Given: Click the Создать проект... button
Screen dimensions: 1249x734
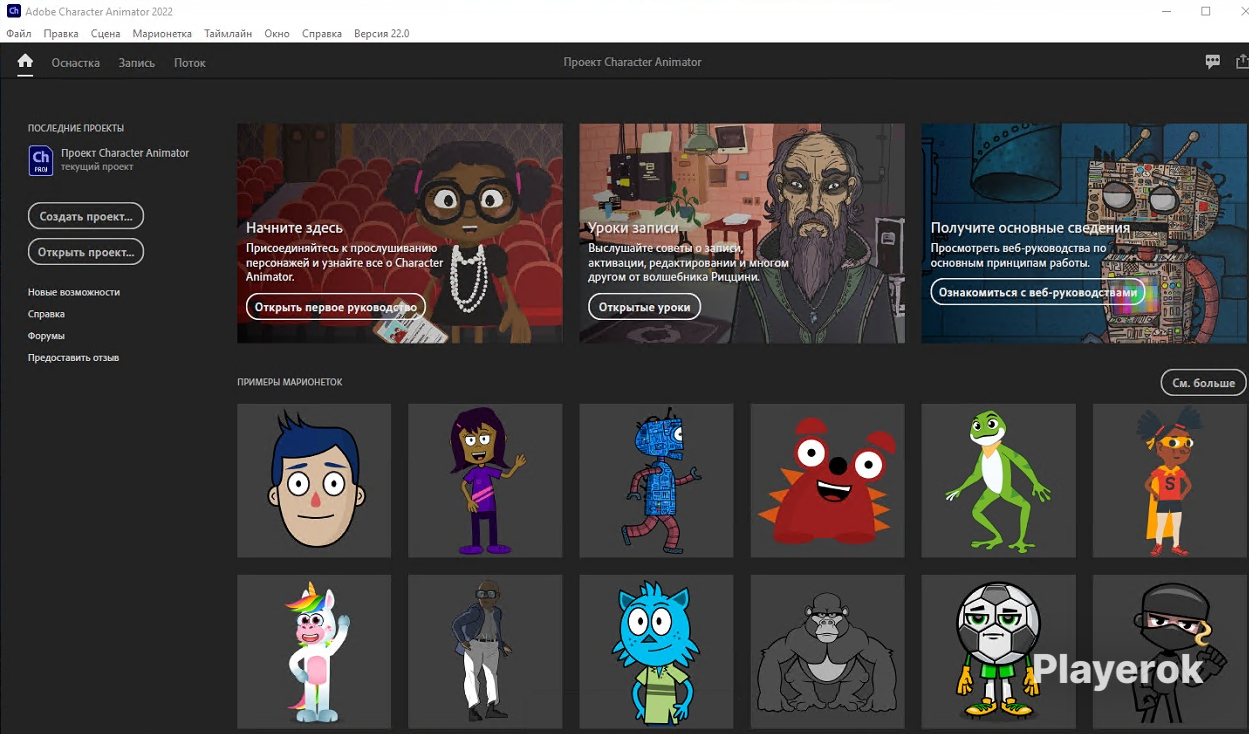Looking at the screenshot, I should (86, 216).
